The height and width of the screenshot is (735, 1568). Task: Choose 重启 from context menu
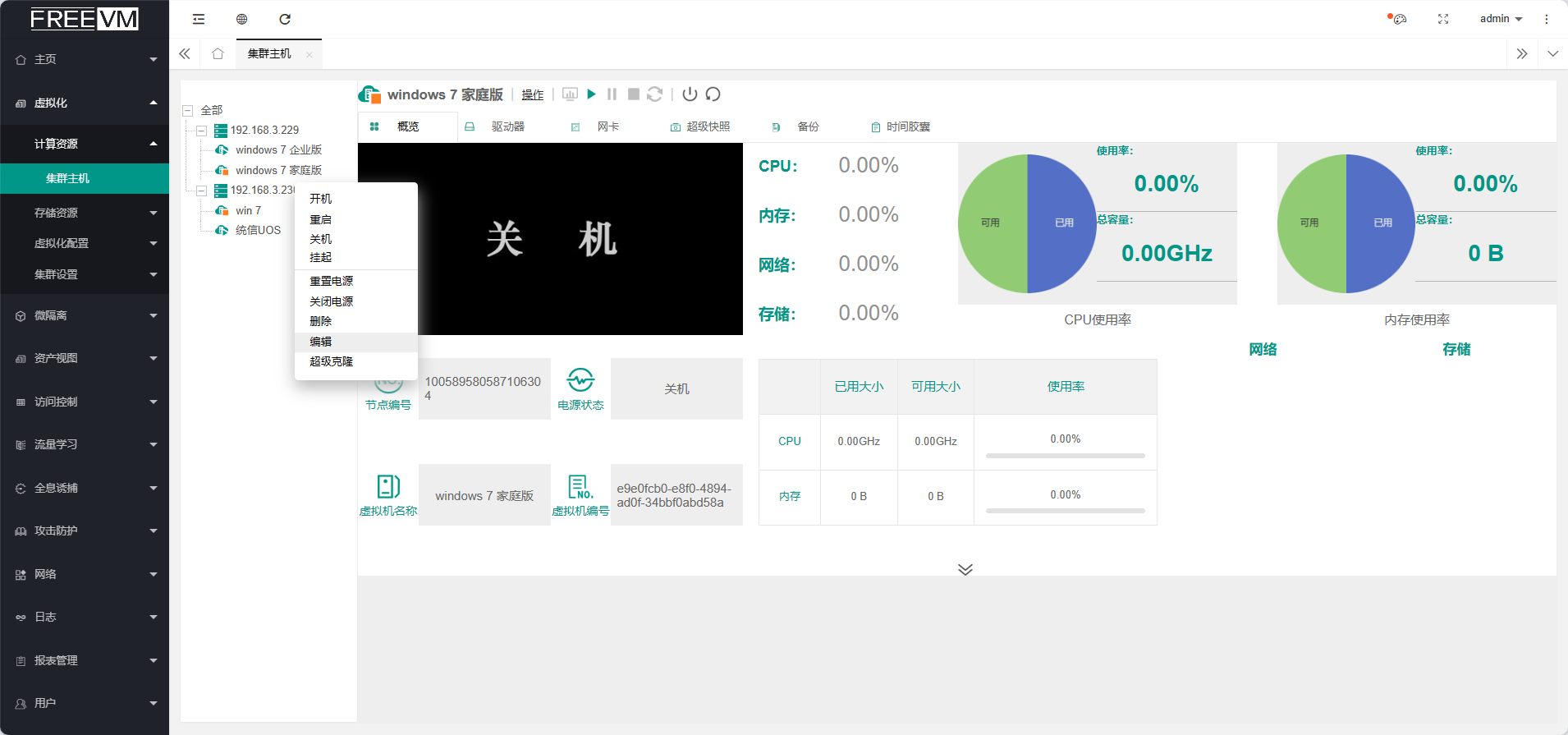click(355, 219)
